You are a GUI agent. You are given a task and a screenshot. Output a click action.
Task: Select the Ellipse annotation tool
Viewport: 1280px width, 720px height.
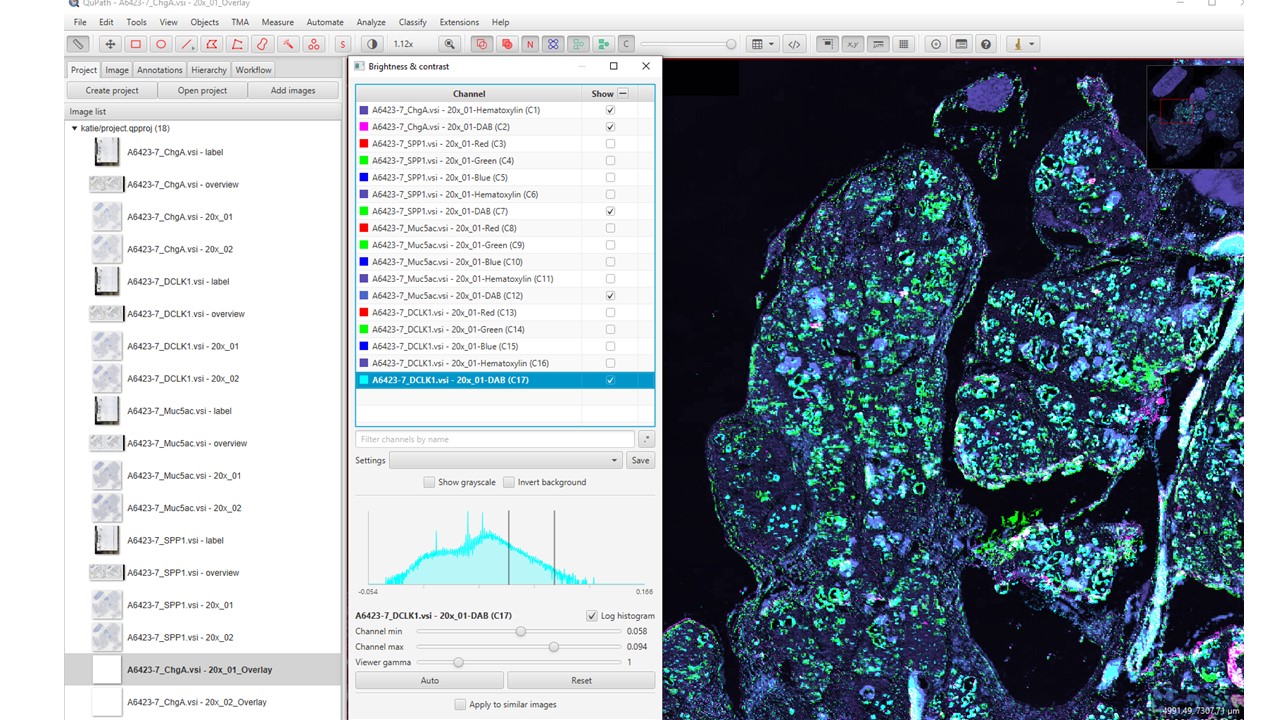(x=160, y=44)
